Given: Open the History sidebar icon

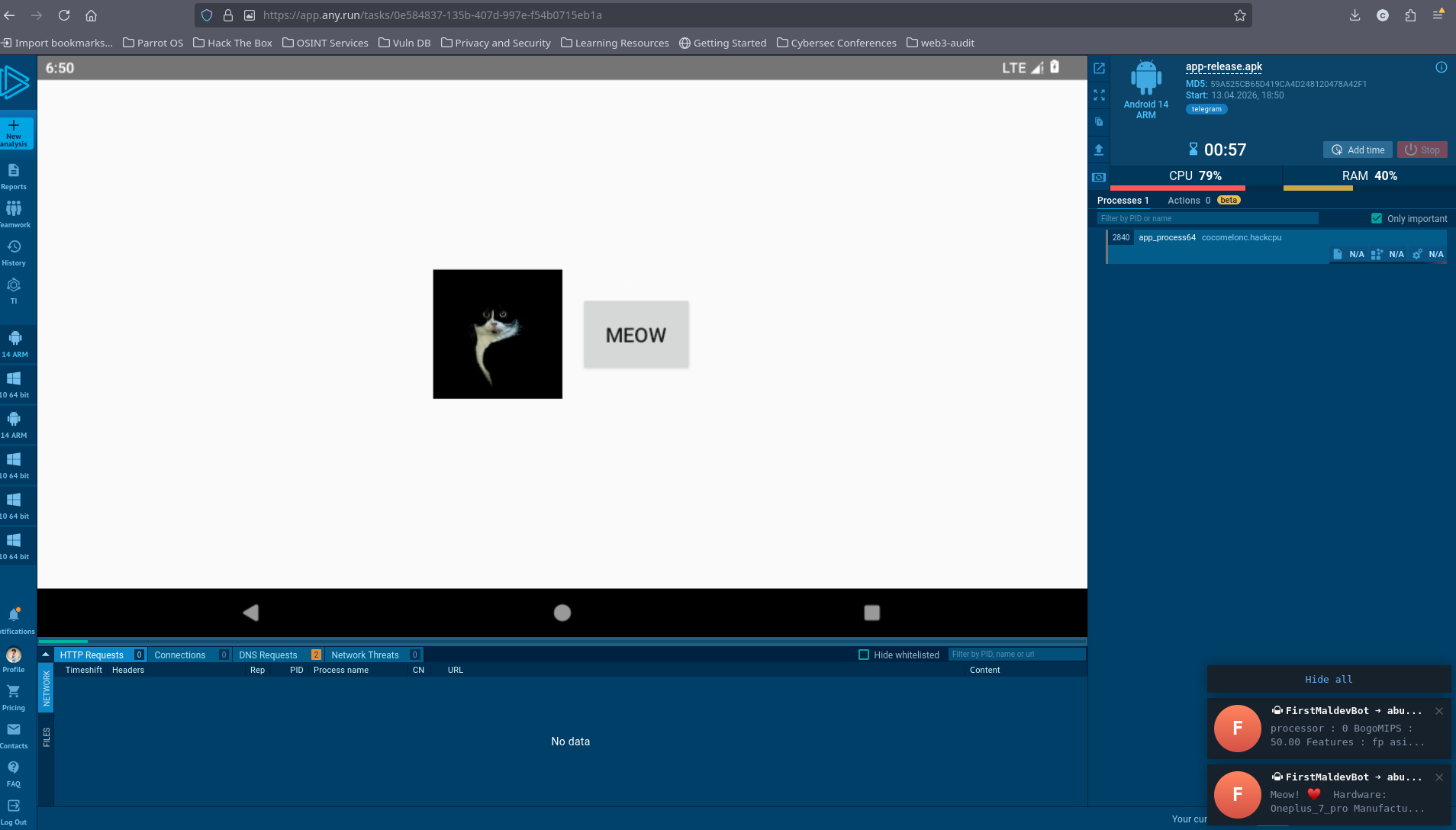Looking at the screenshot, I should 14,247.
